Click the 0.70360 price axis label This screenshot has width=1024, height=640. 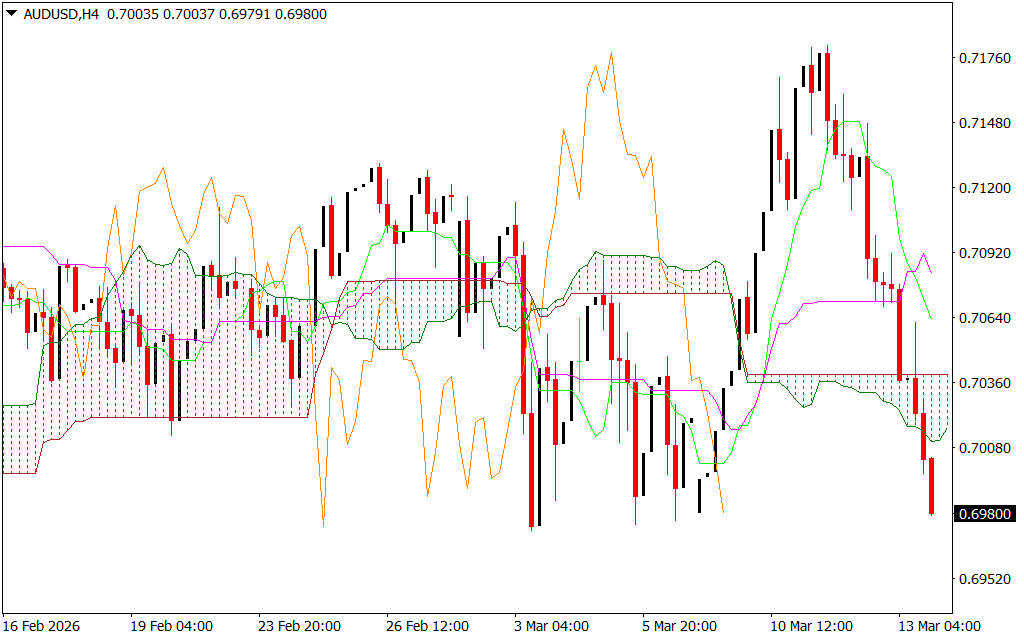click(x=985, y=384)
